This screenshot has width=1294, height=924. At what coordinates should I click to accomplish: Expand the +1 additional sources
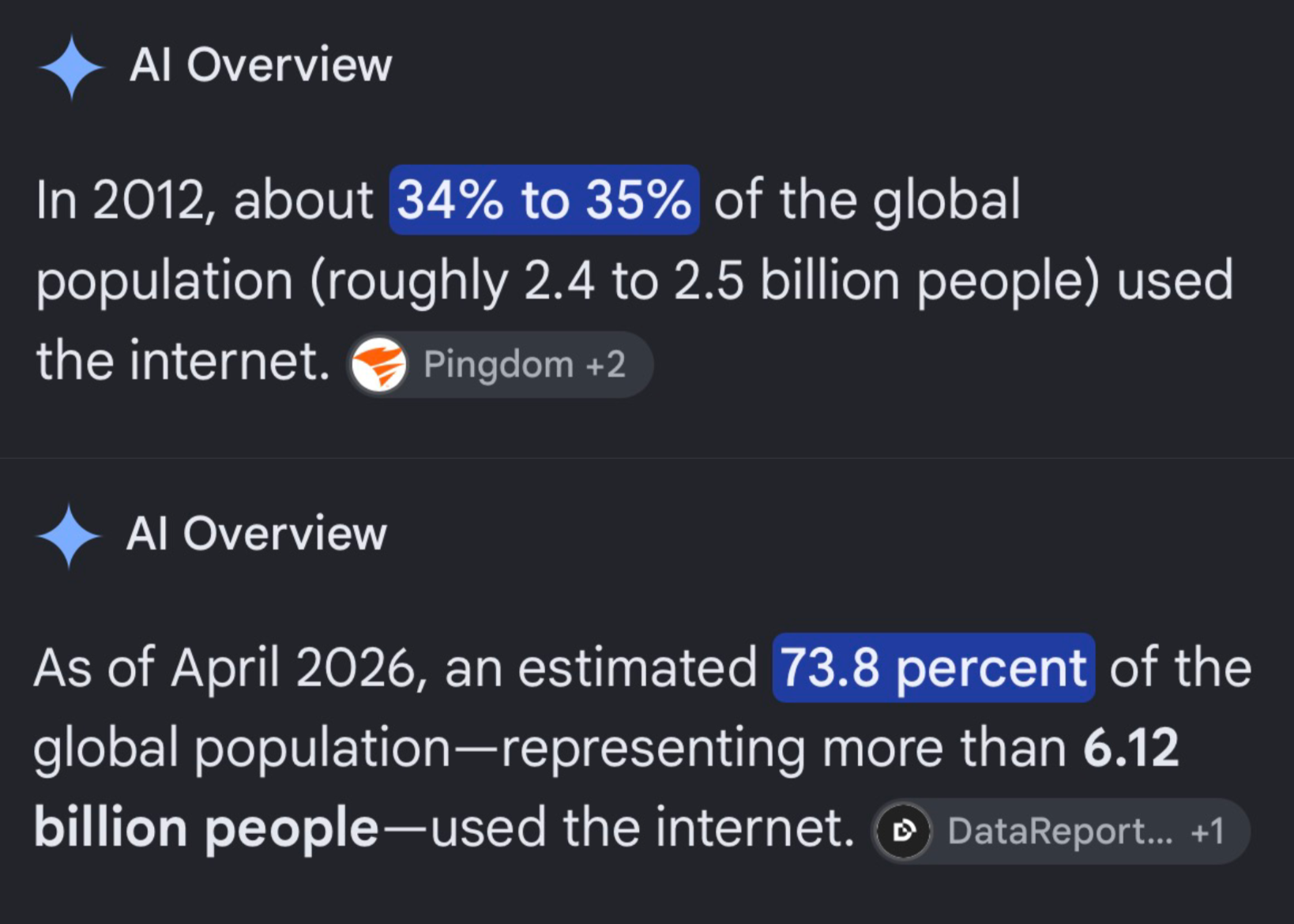1208,831
